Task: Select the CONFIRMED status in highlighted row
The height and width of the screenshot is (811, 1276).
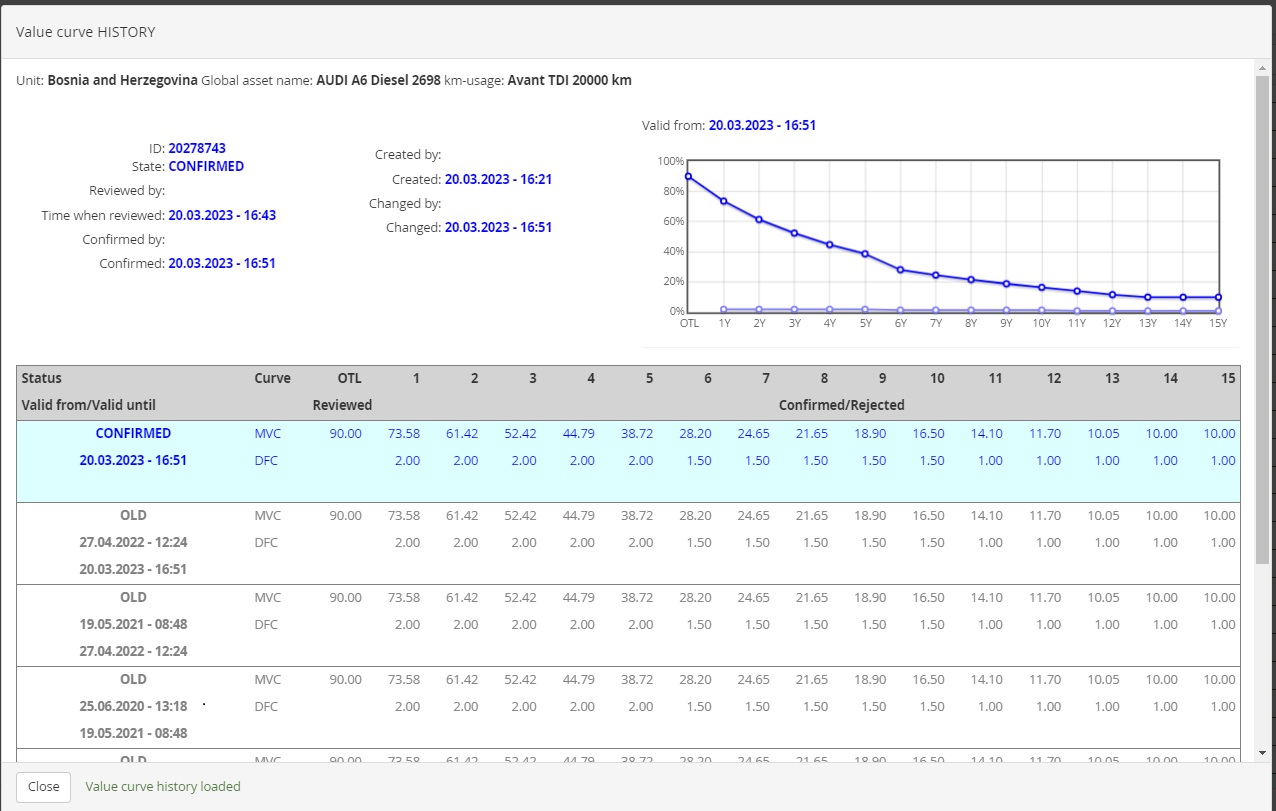Action: (133, 434)
